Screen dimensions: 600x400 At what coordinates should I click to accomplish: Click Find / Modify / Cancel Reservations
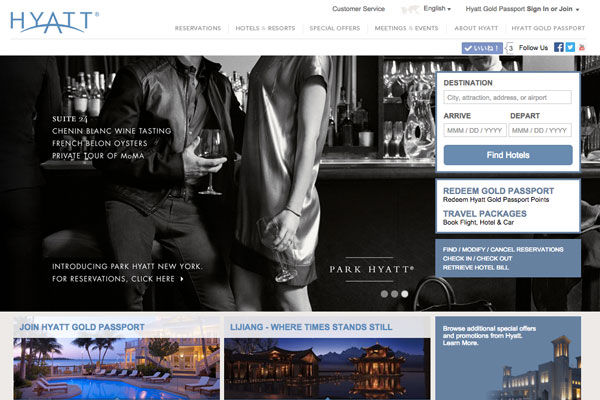point(503,250)
